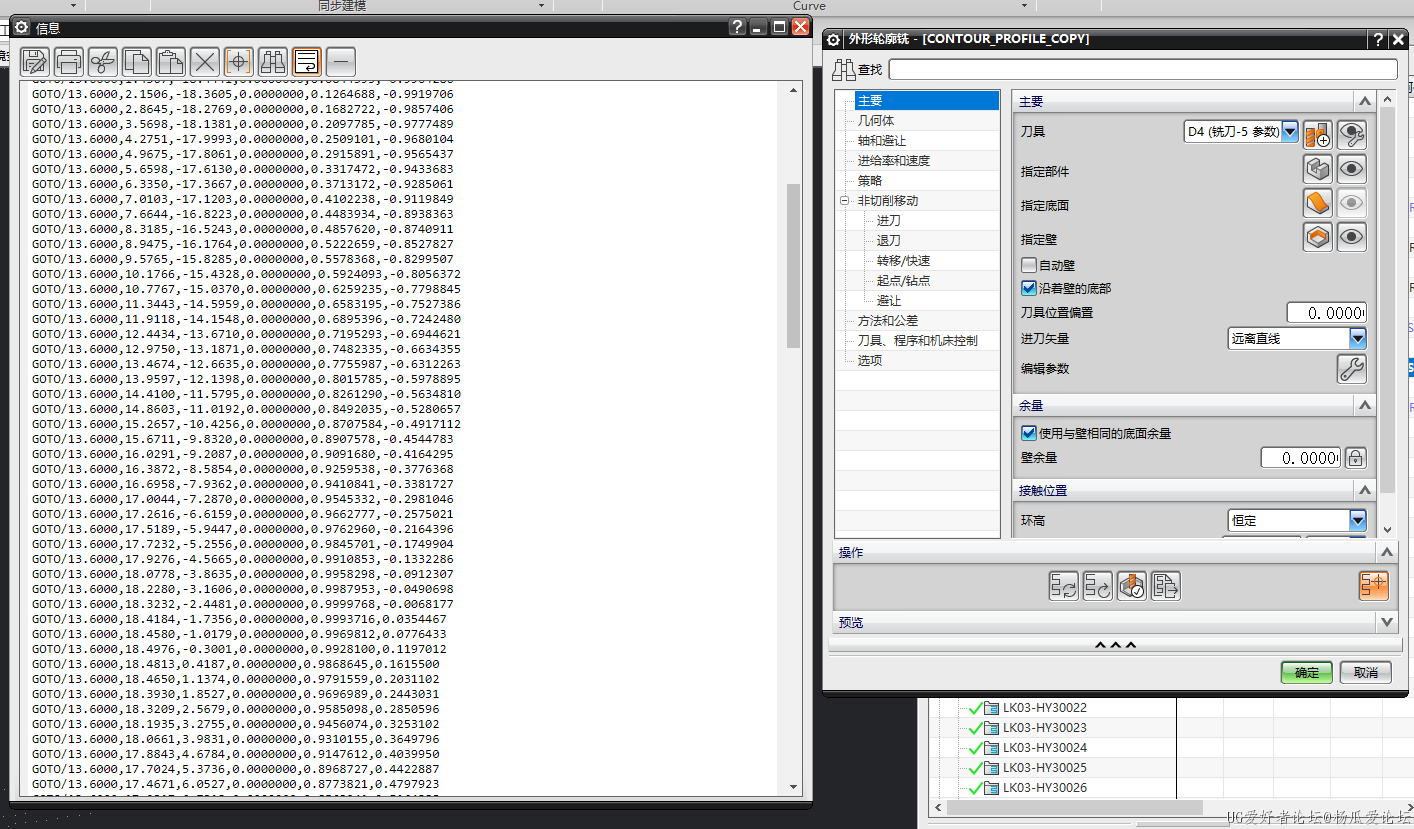Select 刀具、程序和机床控制 item
Screen dimensions: 1414x829
(917, 341)
